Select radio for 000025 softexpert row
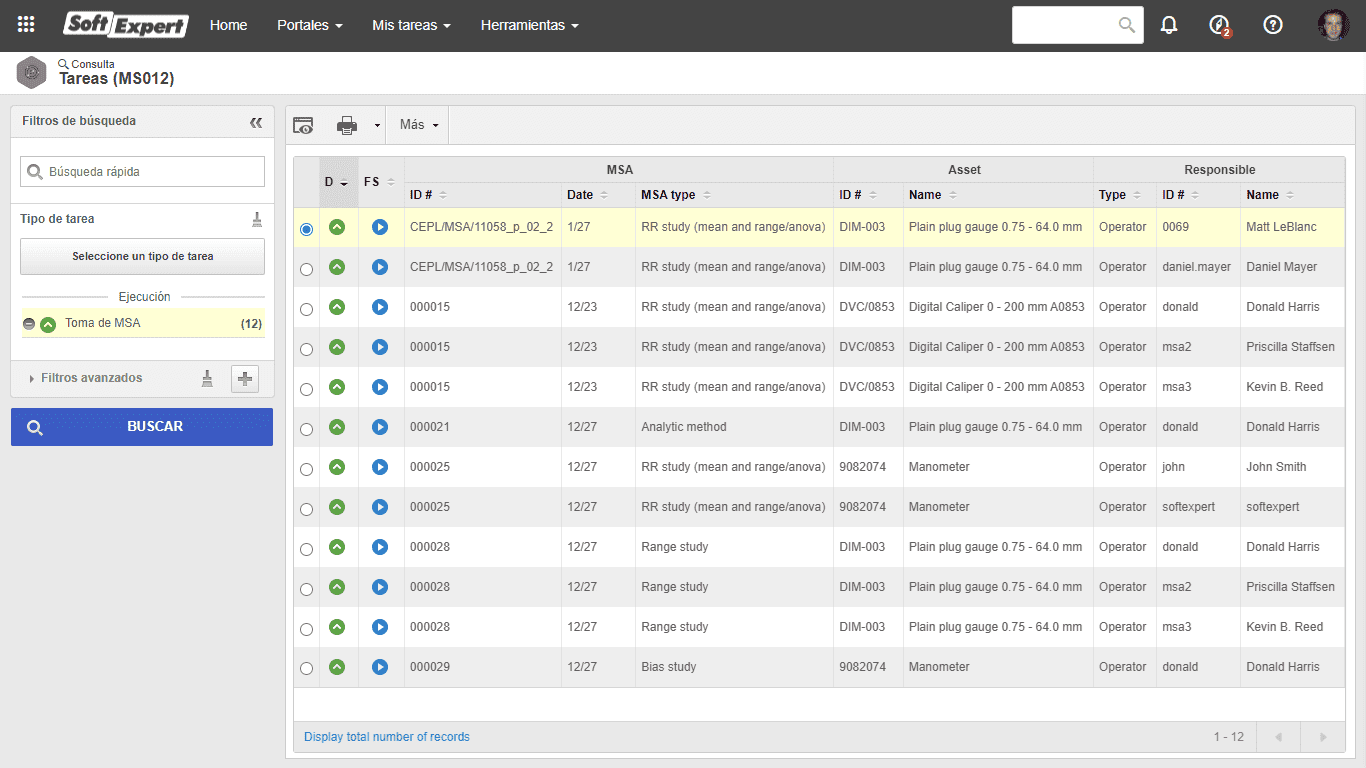 coord(306,509)
